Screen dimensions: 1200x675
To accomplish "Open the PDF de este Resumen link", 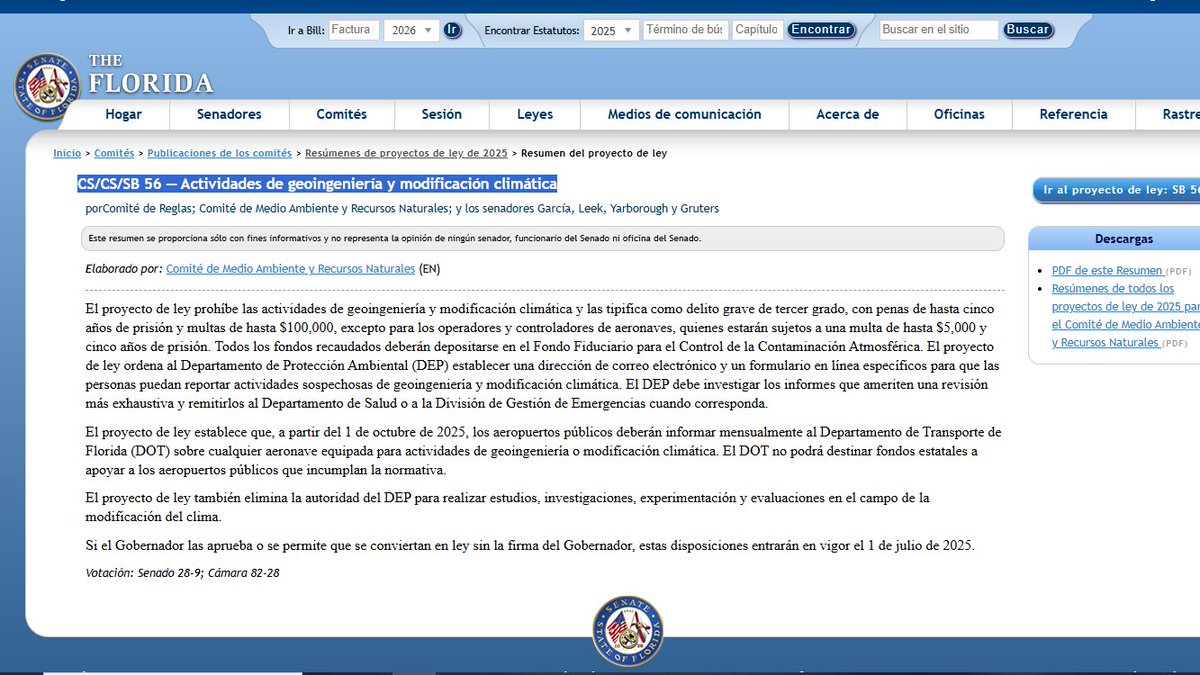I will (x=1107, y=271).
